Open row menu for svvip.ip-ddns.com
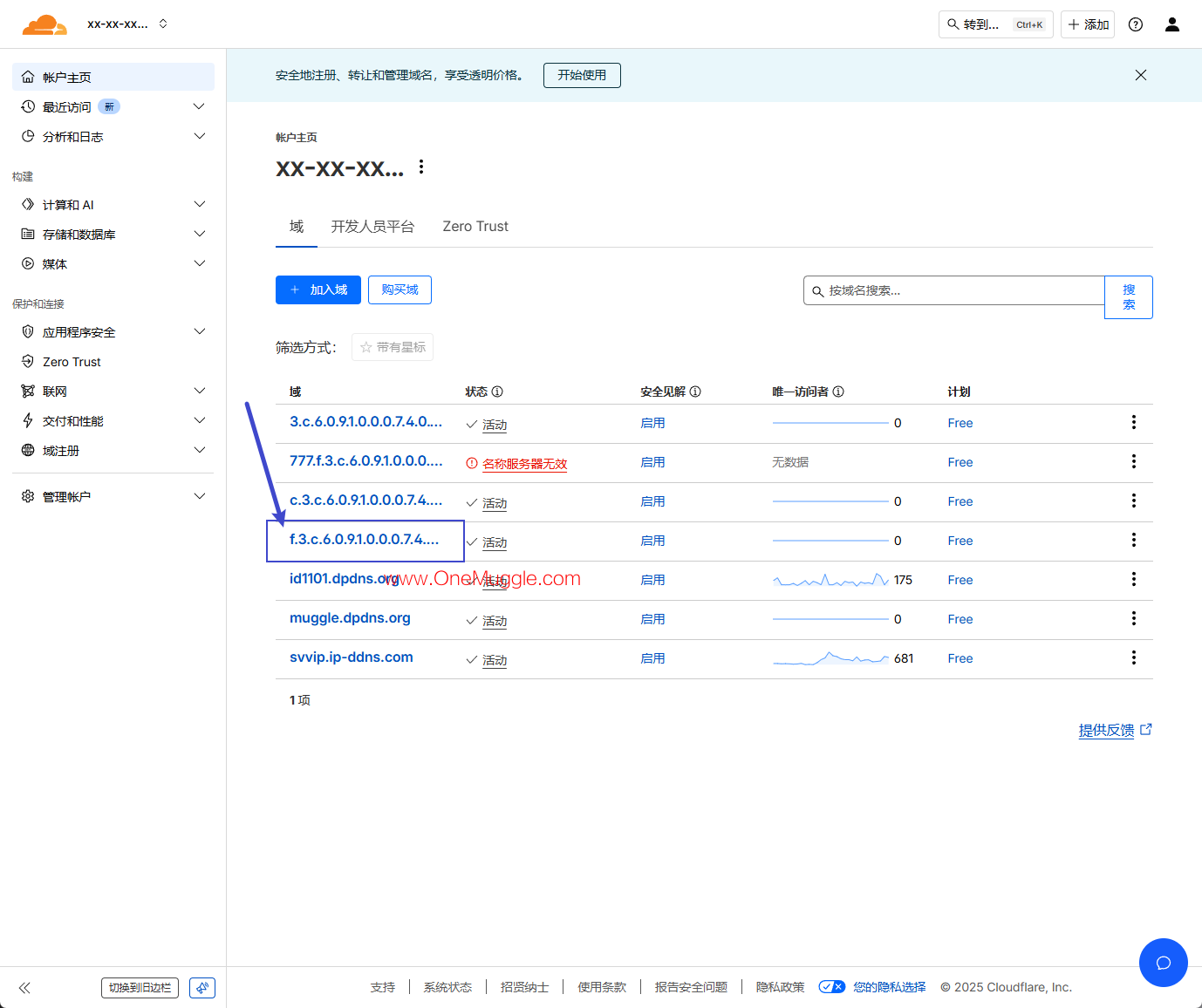 (1134, 657)
